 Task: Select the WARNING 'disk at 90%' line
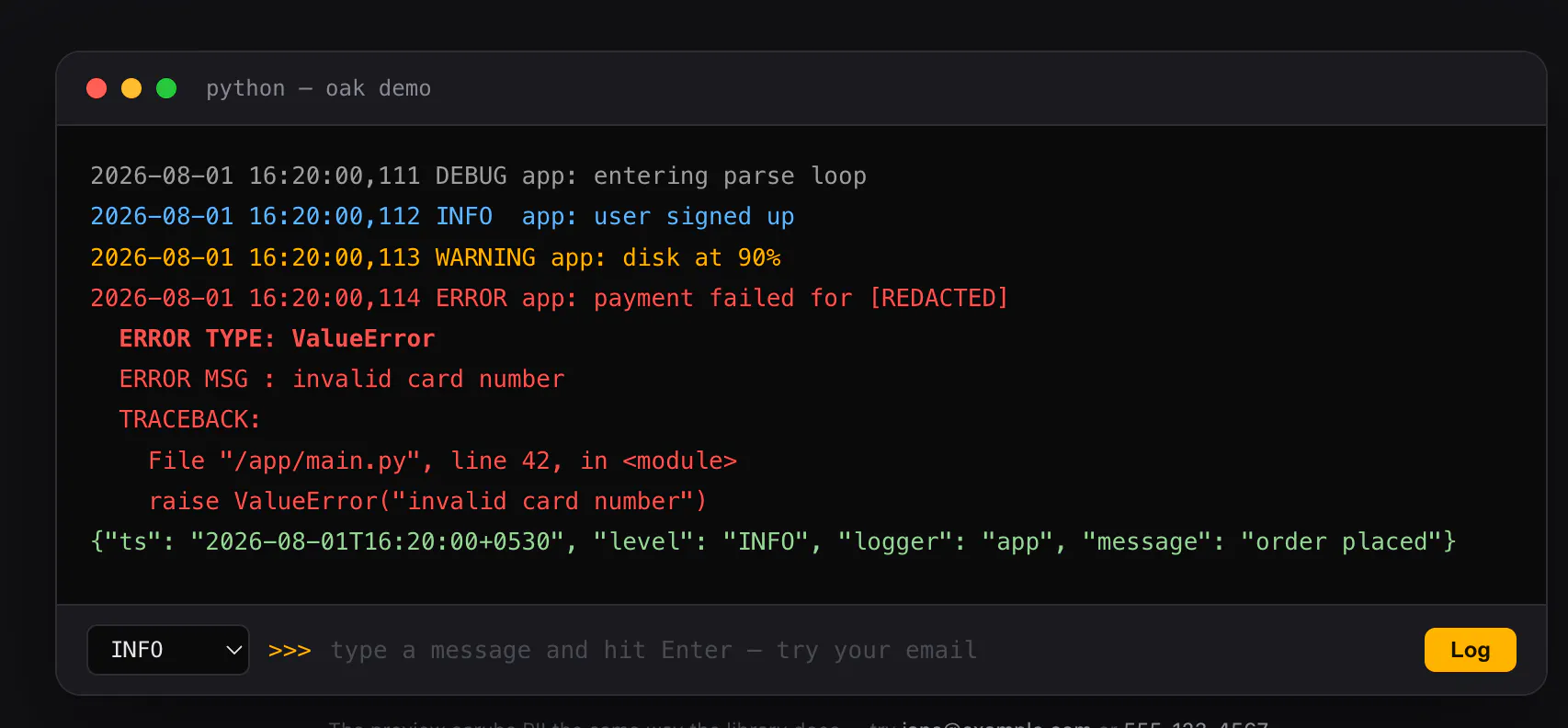click(x=436, y=257)
